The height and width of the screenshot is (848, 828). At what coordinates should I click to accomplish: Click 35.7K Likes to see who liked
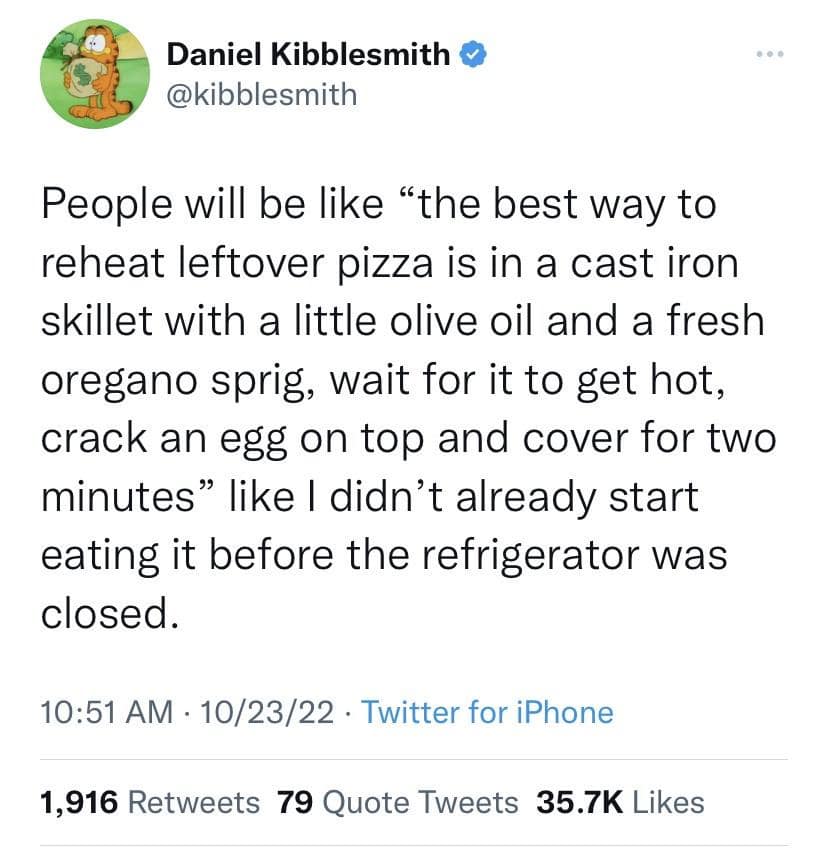(x=619, y=802)
